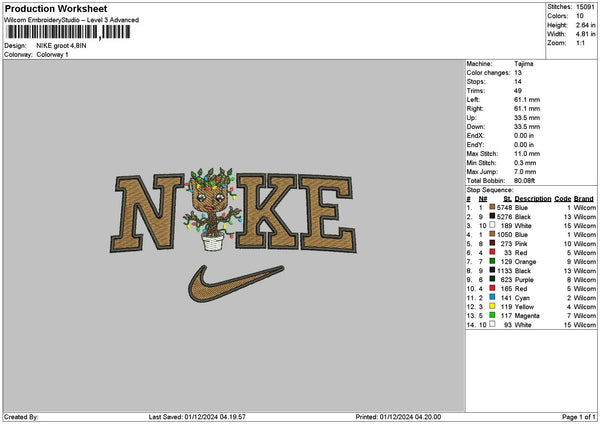Click the 'Purple' description in stop row 9

(524, 279)
